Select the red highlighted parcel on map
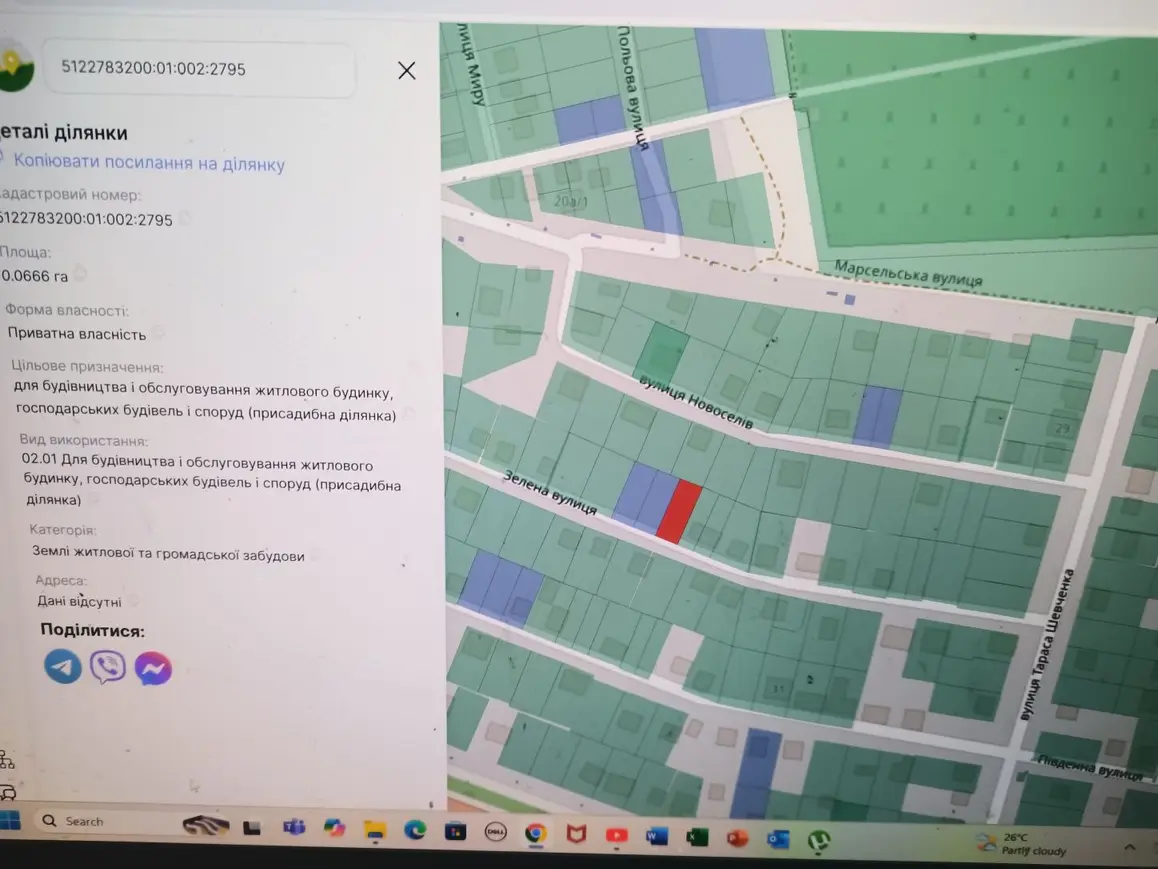 point(679,512)
